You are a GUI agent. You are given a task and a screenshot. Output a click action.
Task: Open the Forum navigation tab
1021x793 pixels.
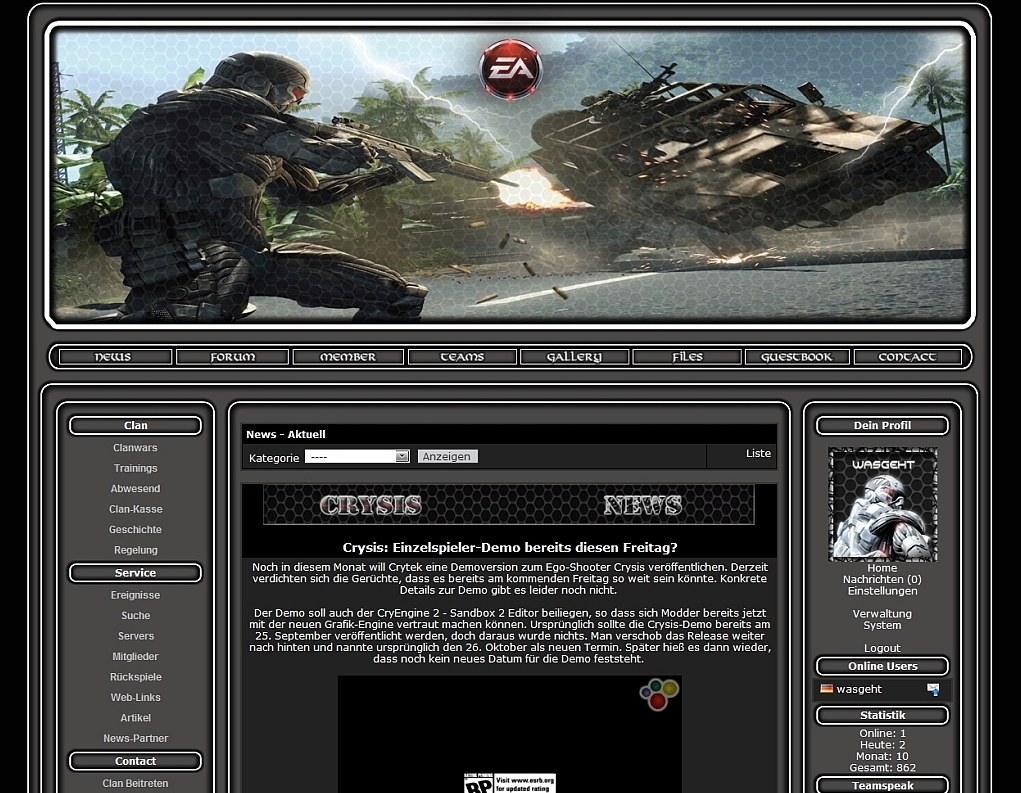coord(232,357)
